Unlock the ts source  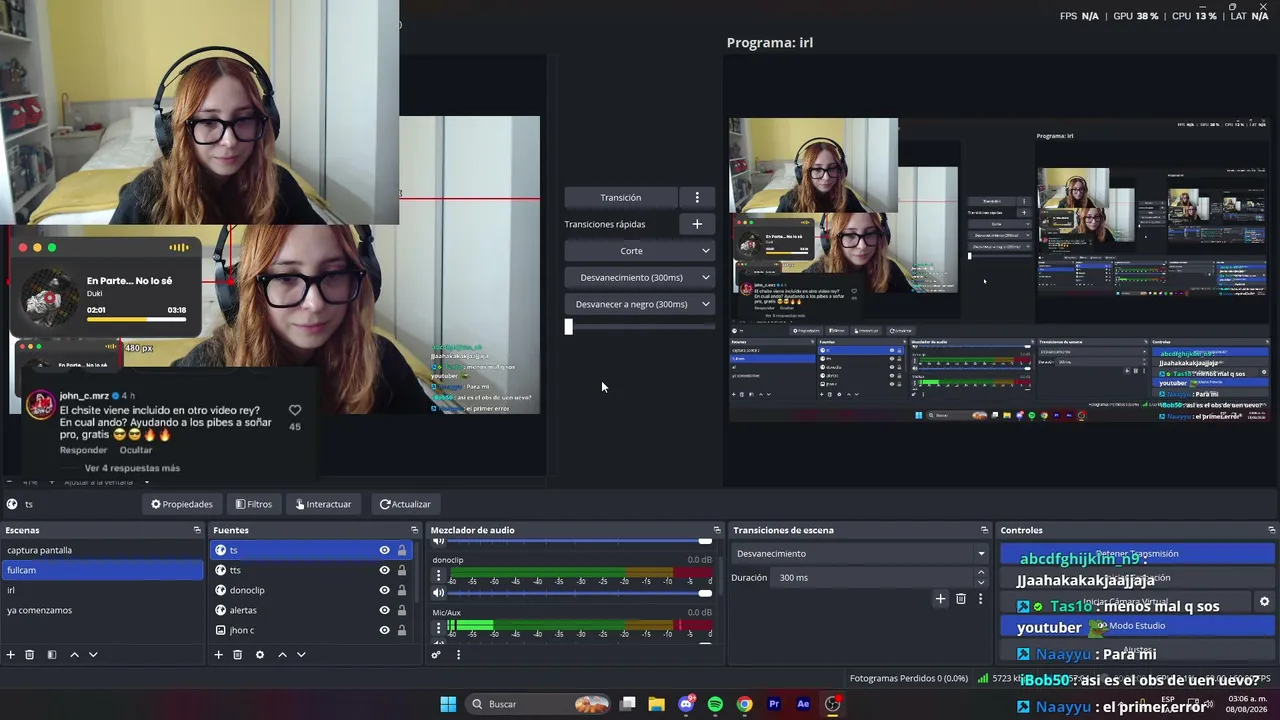point(402,550)
